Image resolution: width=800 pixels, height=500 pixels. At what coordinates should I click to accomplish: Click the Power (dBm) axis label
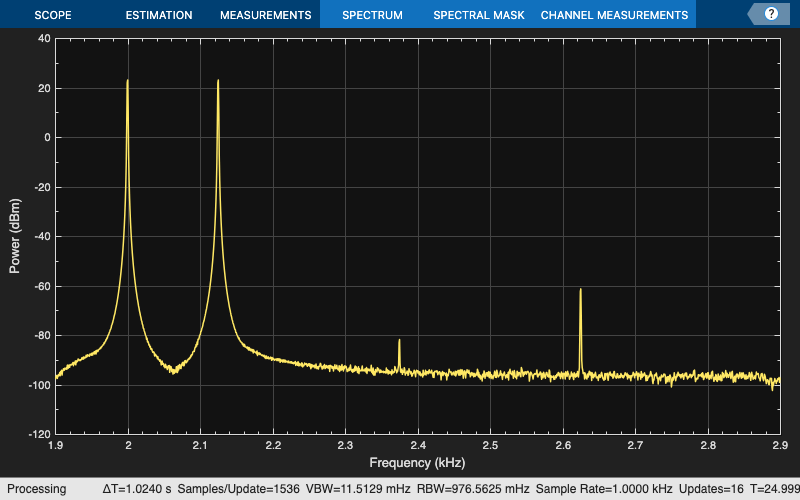15,236
